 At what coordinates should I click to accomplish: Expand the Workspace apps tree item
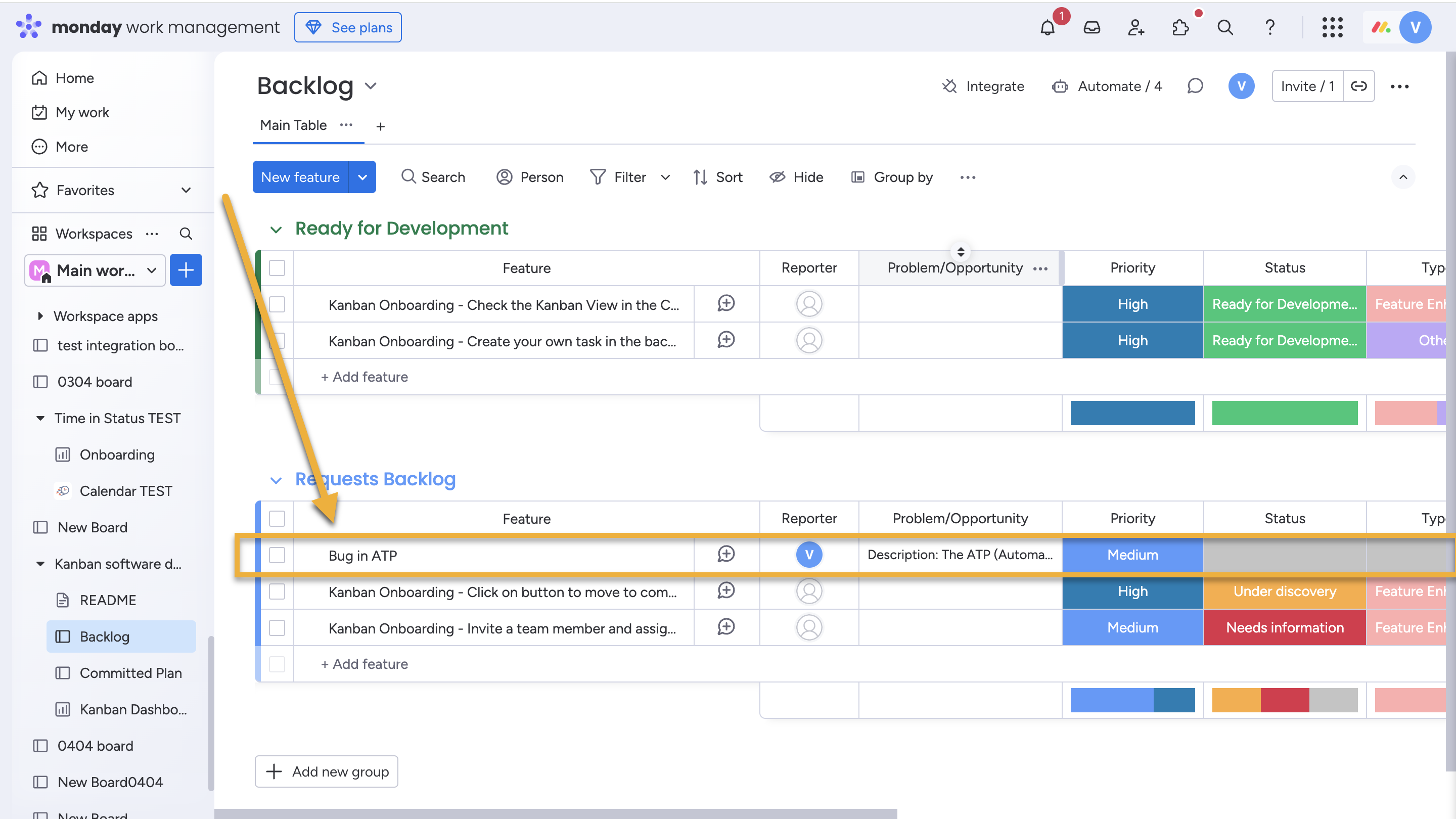[x=40, y=316]
